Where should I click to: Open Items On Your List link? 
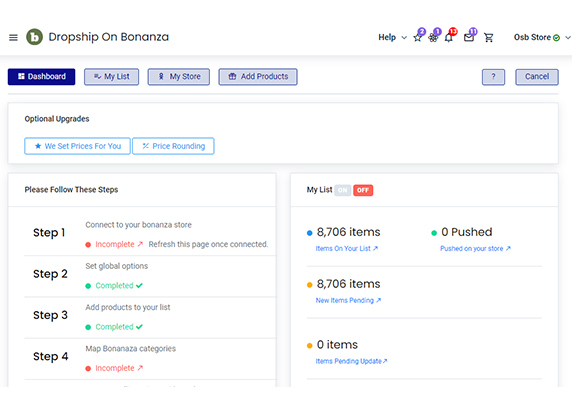click(347, 249)
